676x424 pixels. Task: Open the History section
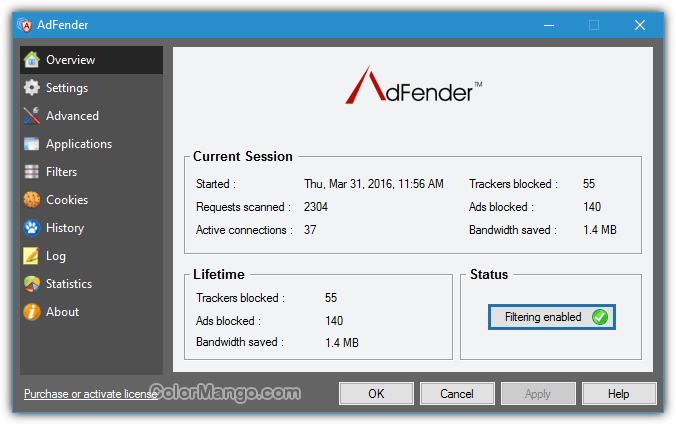91,228
